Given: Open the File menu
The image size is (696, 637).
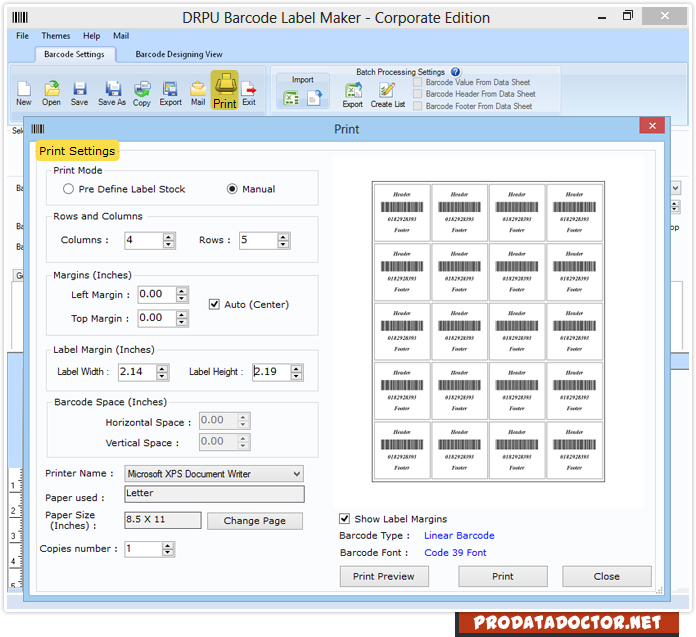Looking at the screenshot, I should [x=22, y=36].
